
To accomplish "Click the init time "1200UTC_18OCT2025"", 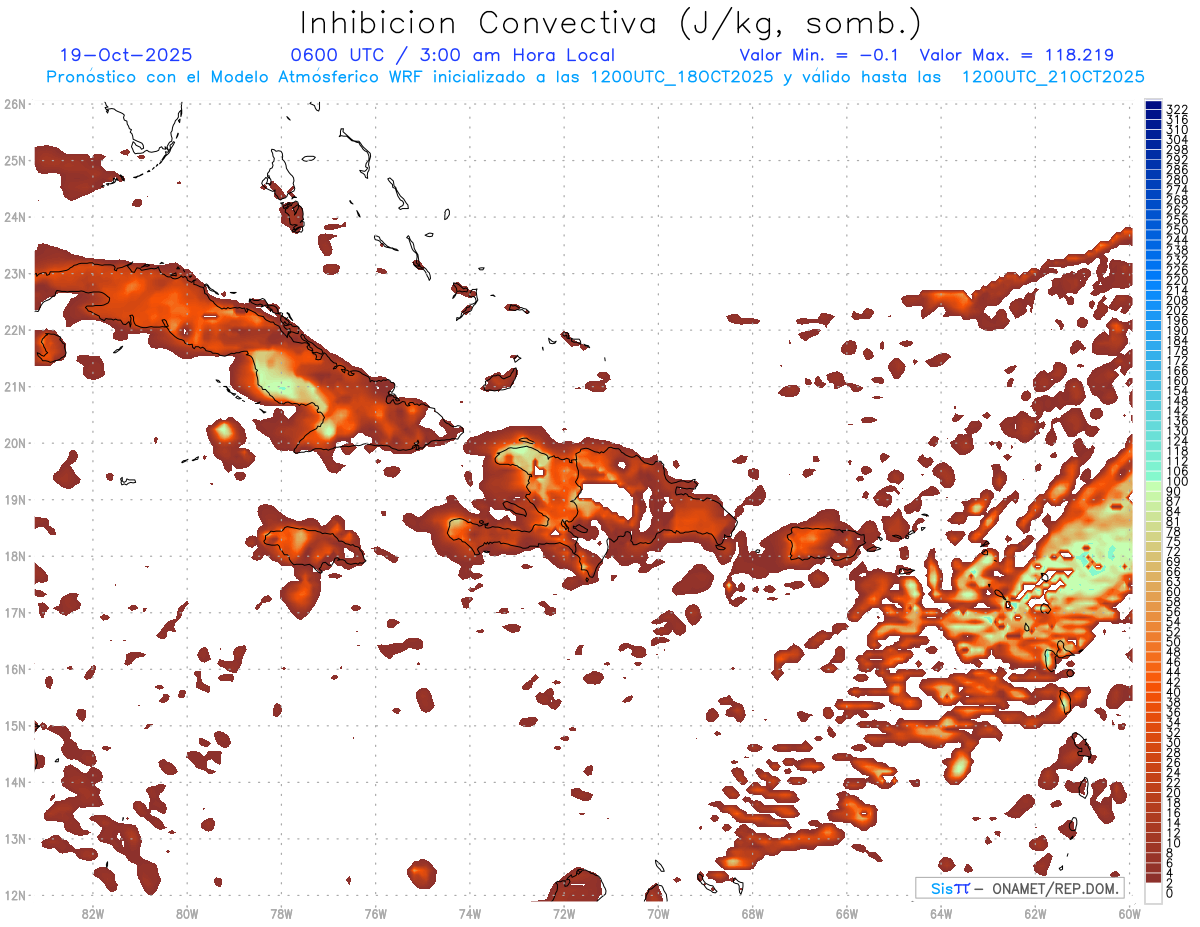I will pyautogui.click(x=682, y=77).
